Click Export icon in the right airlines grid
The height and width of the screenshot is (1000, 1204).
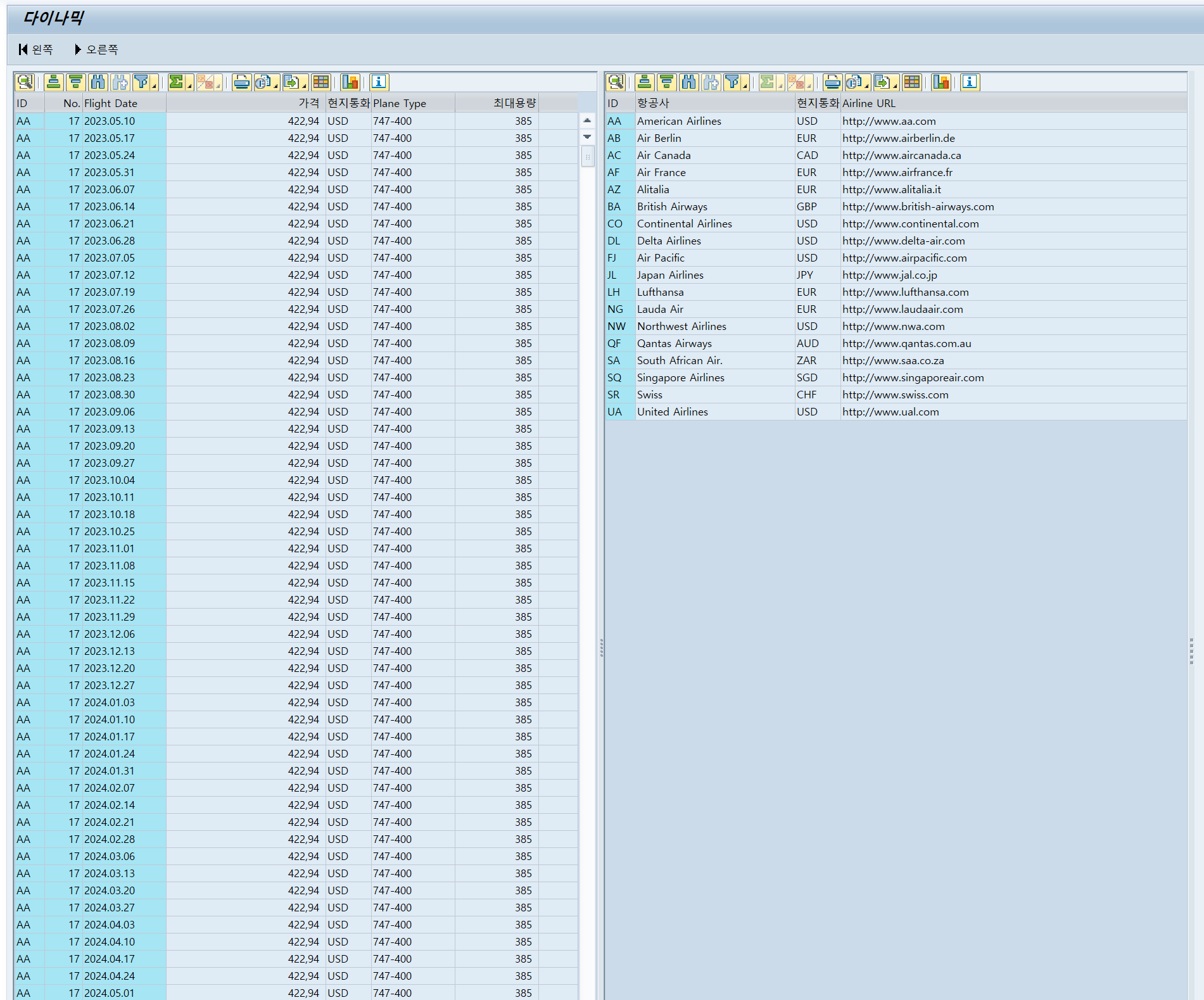[x=882, y=82]
